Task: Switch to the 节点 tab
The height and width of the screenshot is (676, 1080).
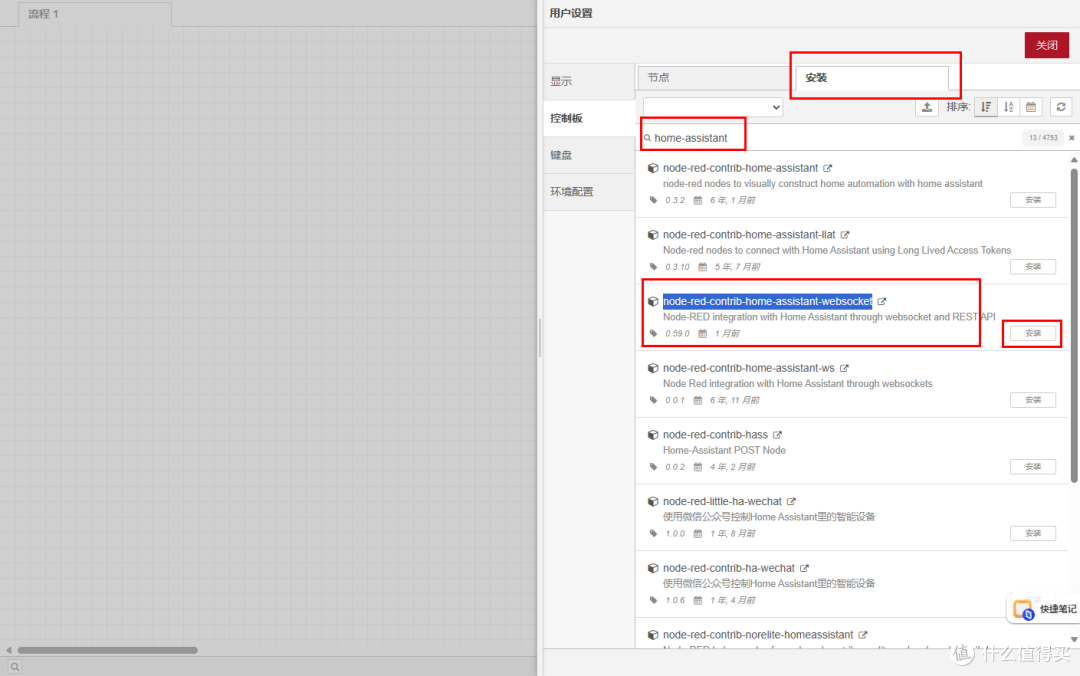Action: 714,77
